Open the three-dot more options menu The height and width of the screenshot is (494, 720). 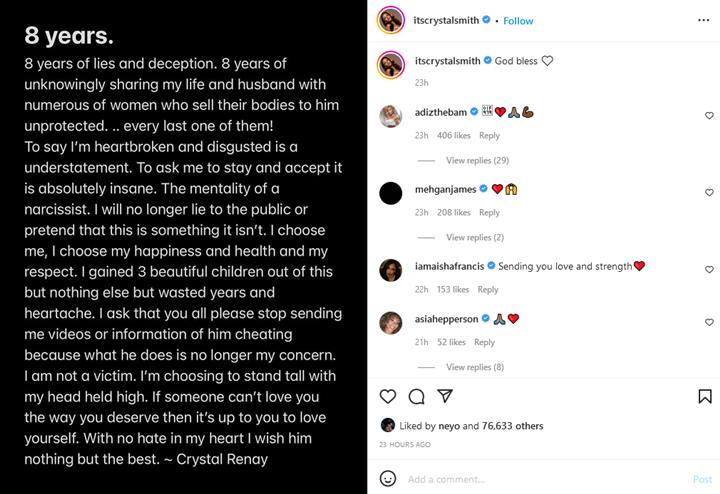703,20
